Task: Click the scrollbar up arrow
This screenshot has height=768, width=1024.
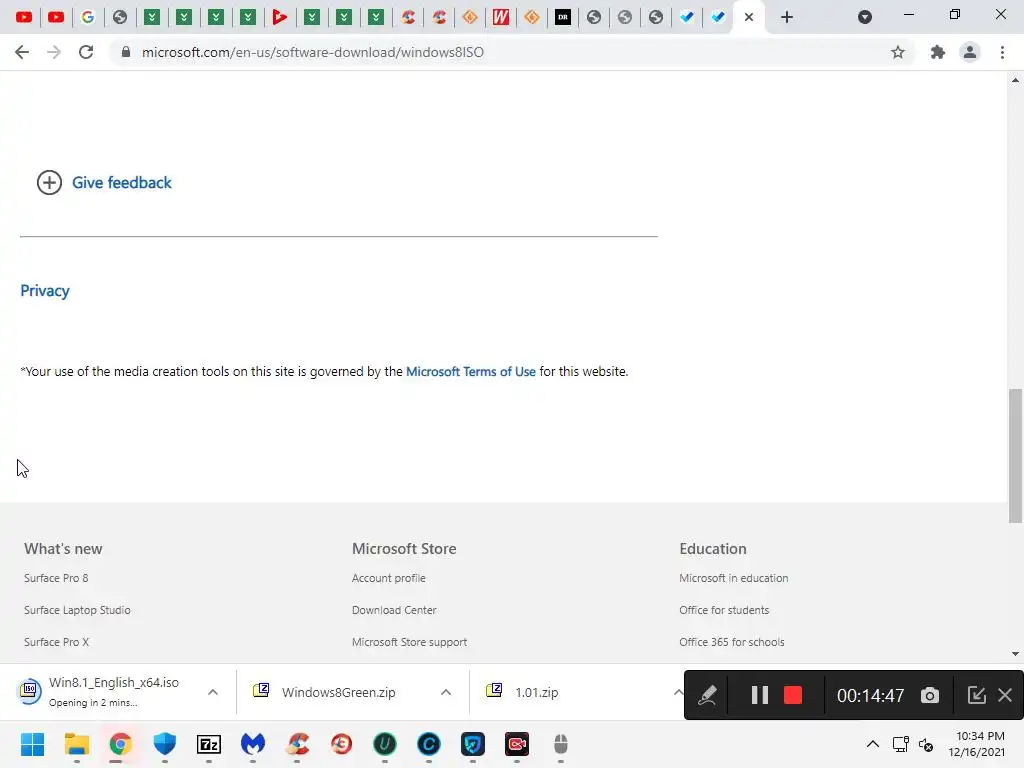Action: pos(1015,80)
